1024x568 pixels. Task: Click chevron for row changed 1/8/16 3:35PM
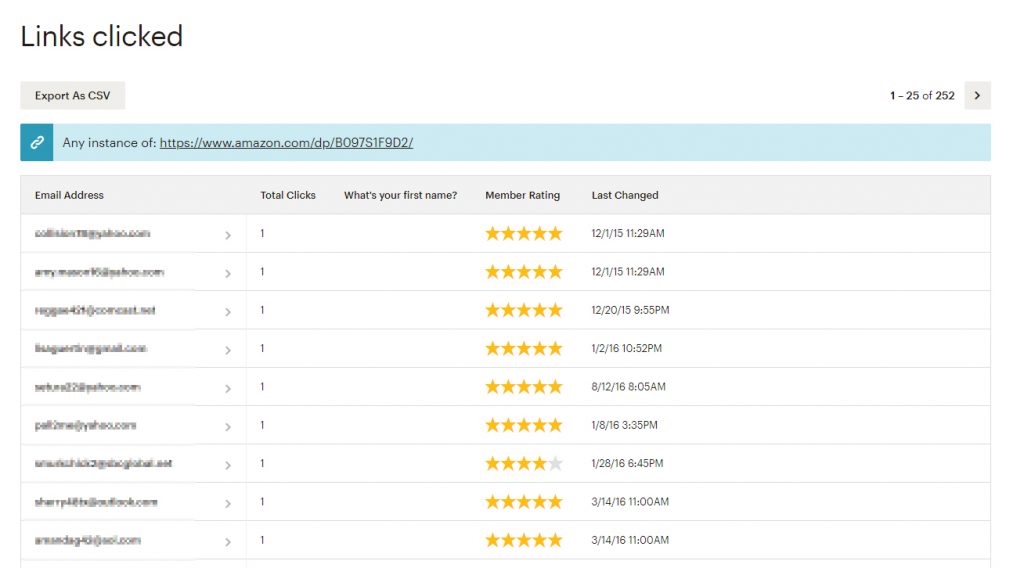click(x=228, y=427)
